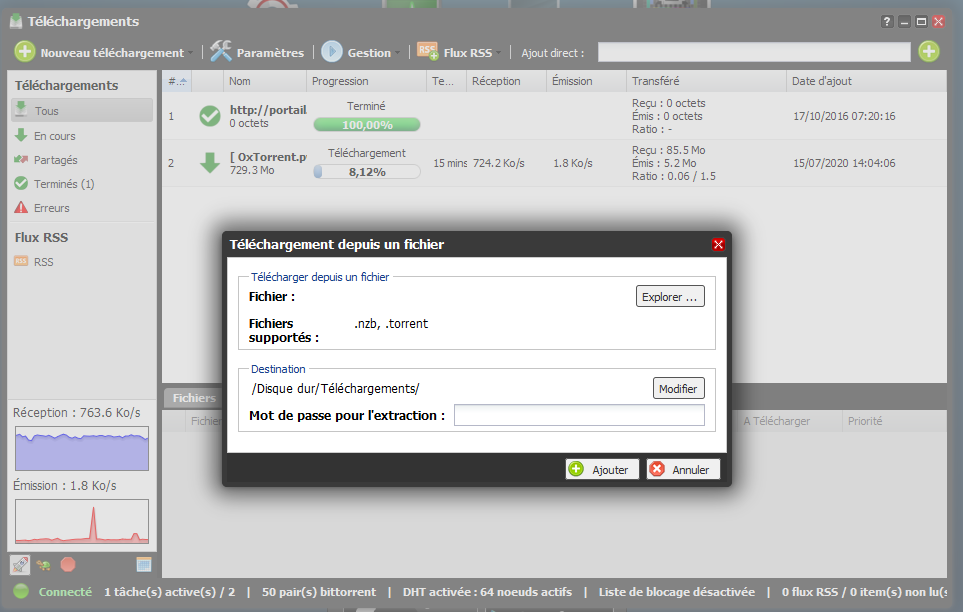
Task: Select the [ OxTorrent.p download name
Action: coord(268,157)
